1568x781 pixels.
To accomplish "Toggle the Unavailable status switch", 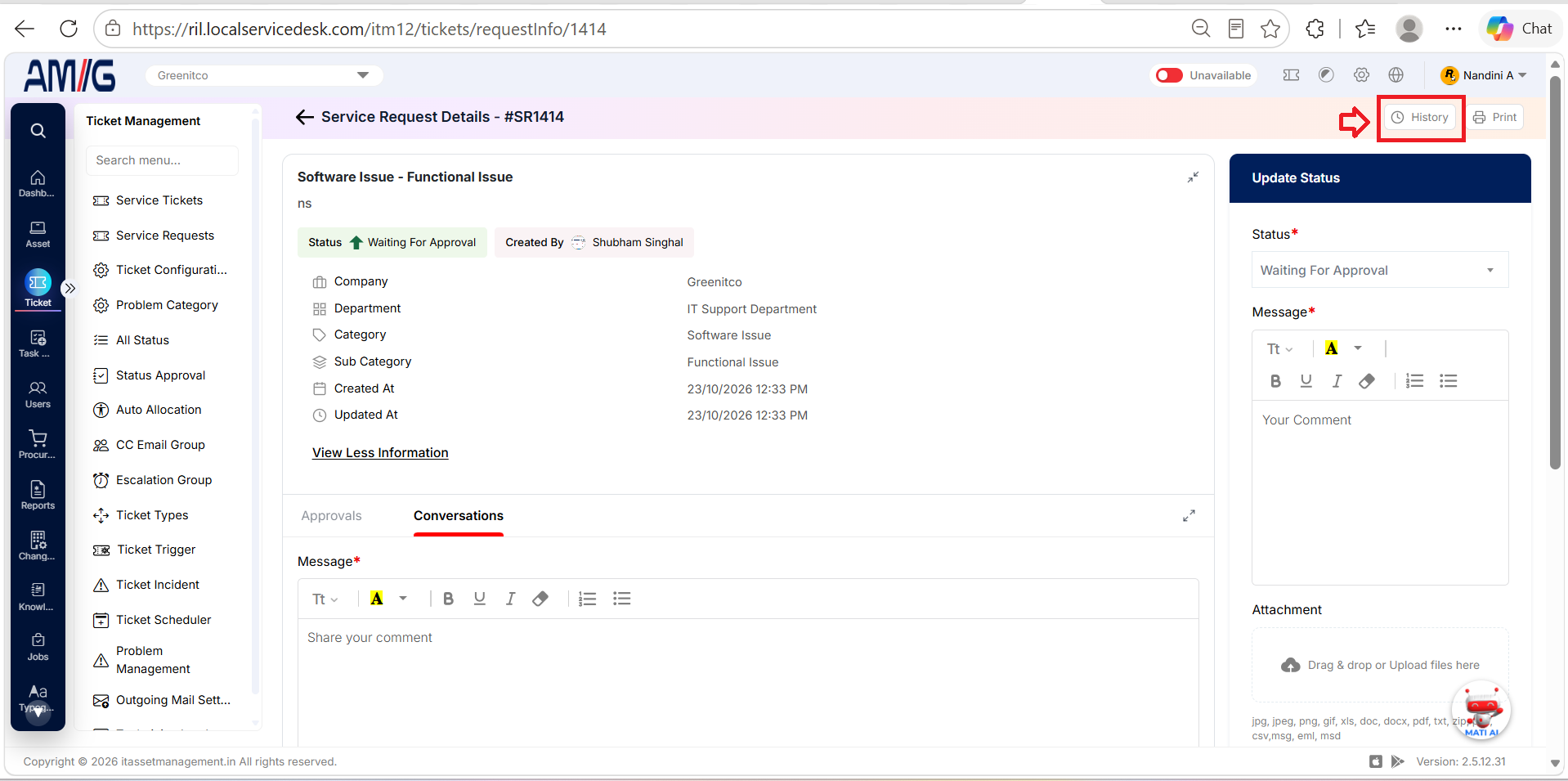I will tap(1169, 75).
